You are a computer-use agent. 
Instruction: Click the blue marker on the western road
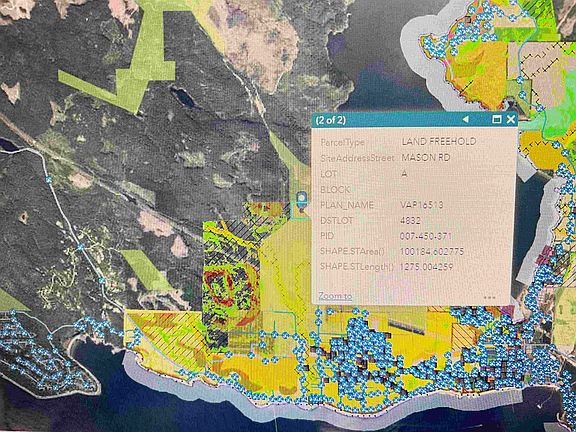(x=49, y=180)
